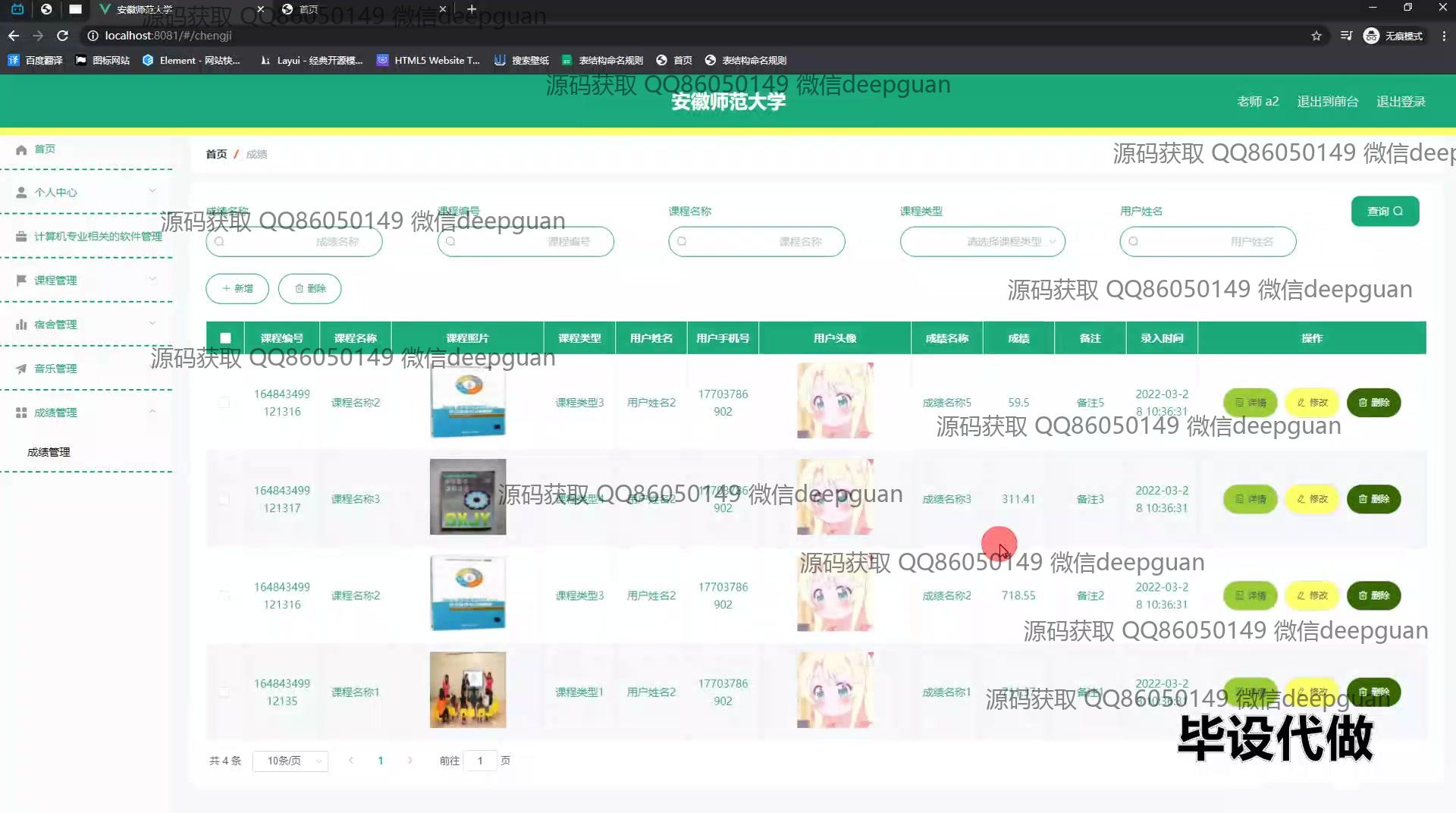Click the flag icon for 课程管理
Viewport: 1456px width, 813px height.
20,280
